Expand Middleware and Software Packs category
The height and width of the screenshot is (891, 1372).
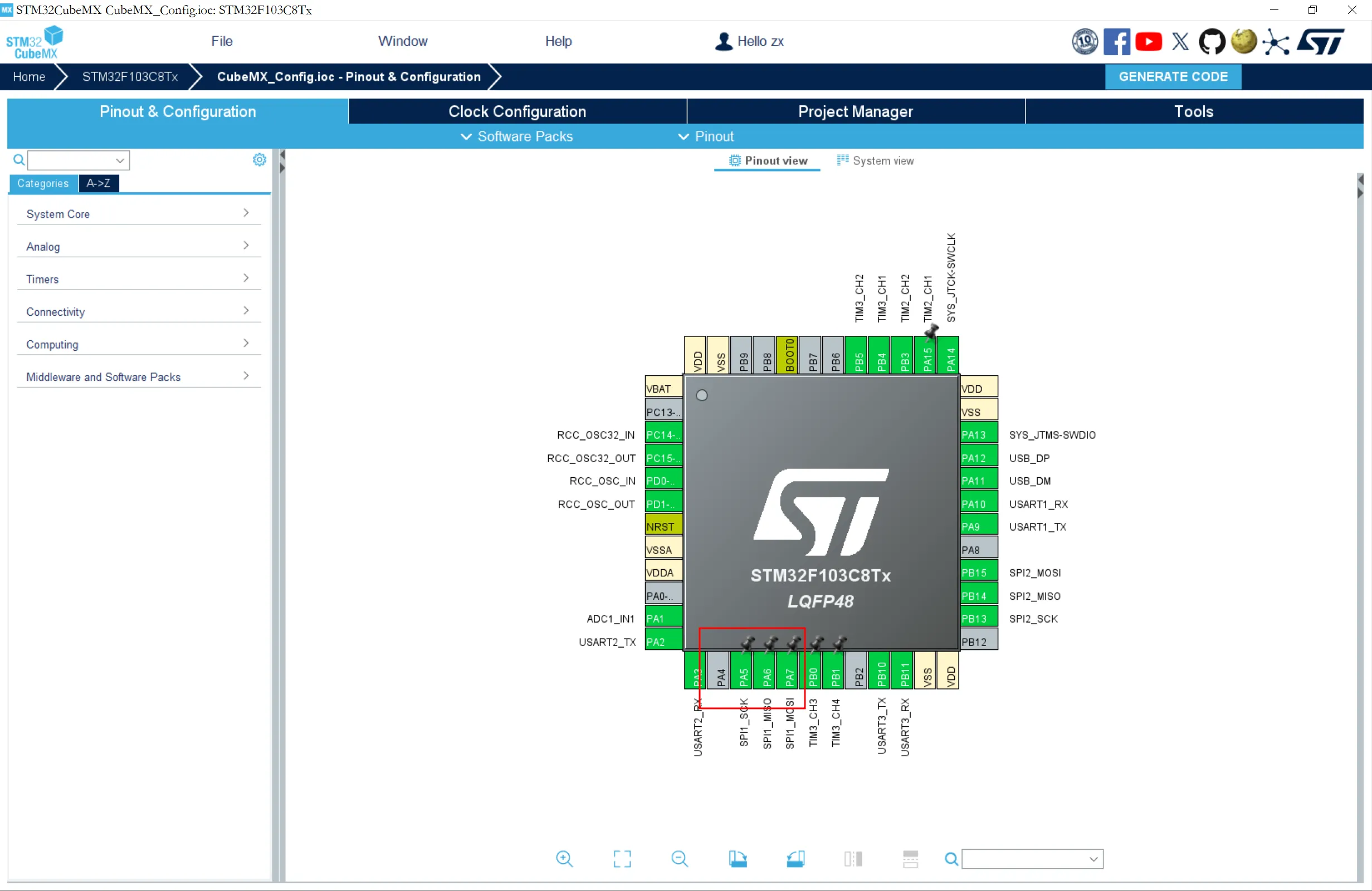[138, 377]
